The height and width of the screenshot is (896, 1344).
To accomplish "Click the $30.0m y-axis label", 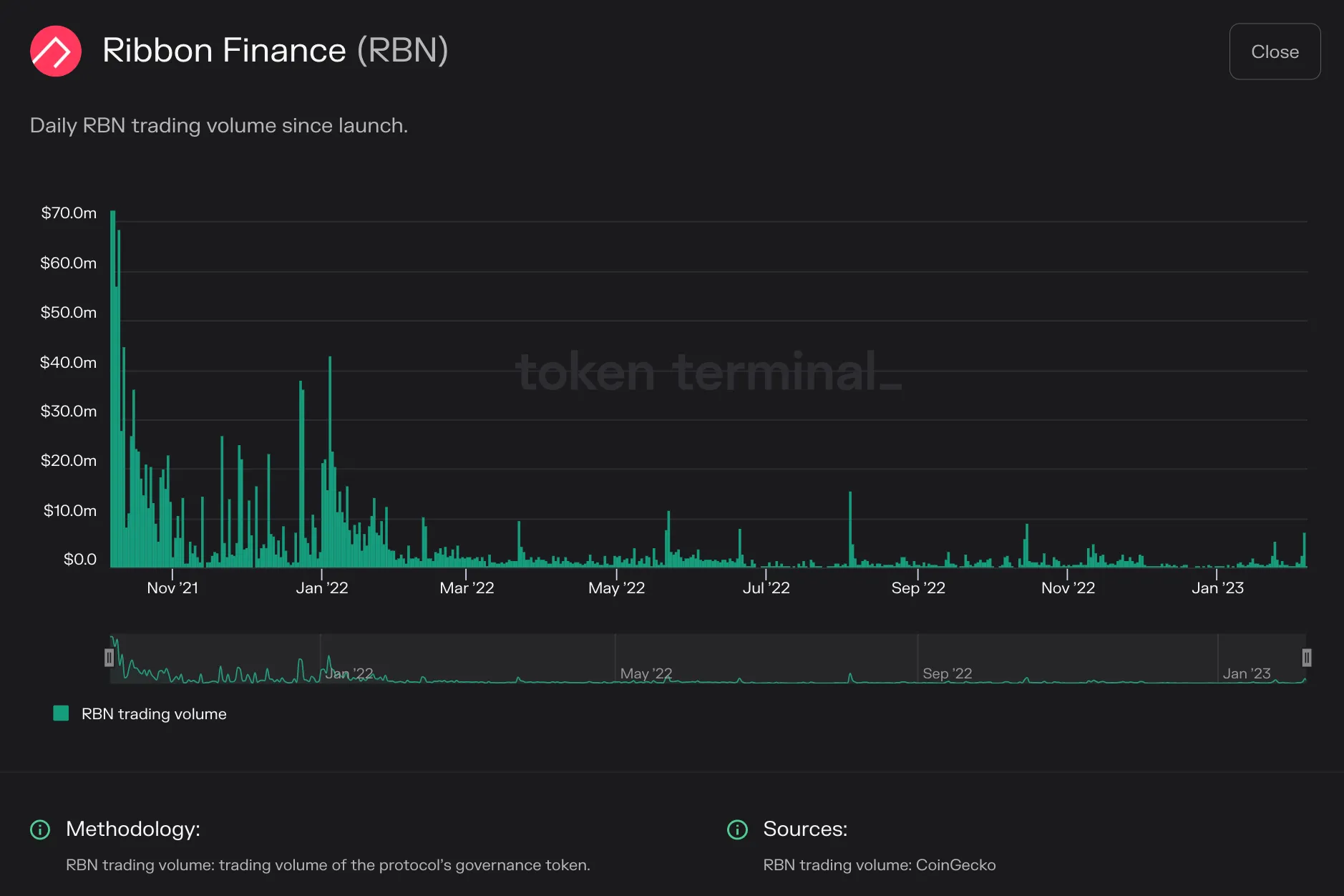I will pyautogui.click(x=68, y=412).
